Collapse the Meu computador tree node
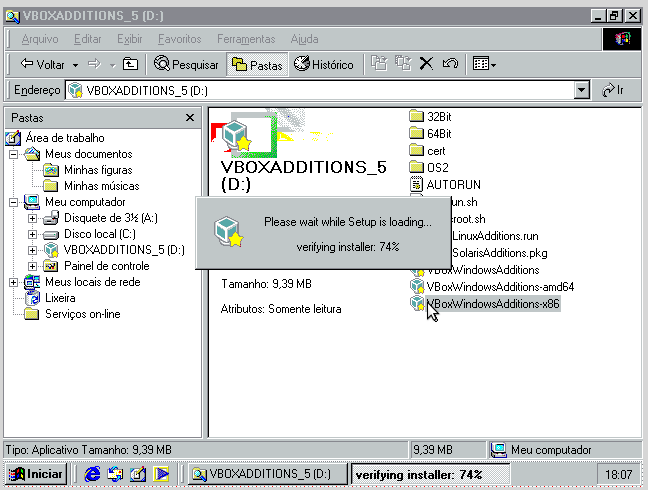This screenshot has height=490, width=648. tap(14, 202)
